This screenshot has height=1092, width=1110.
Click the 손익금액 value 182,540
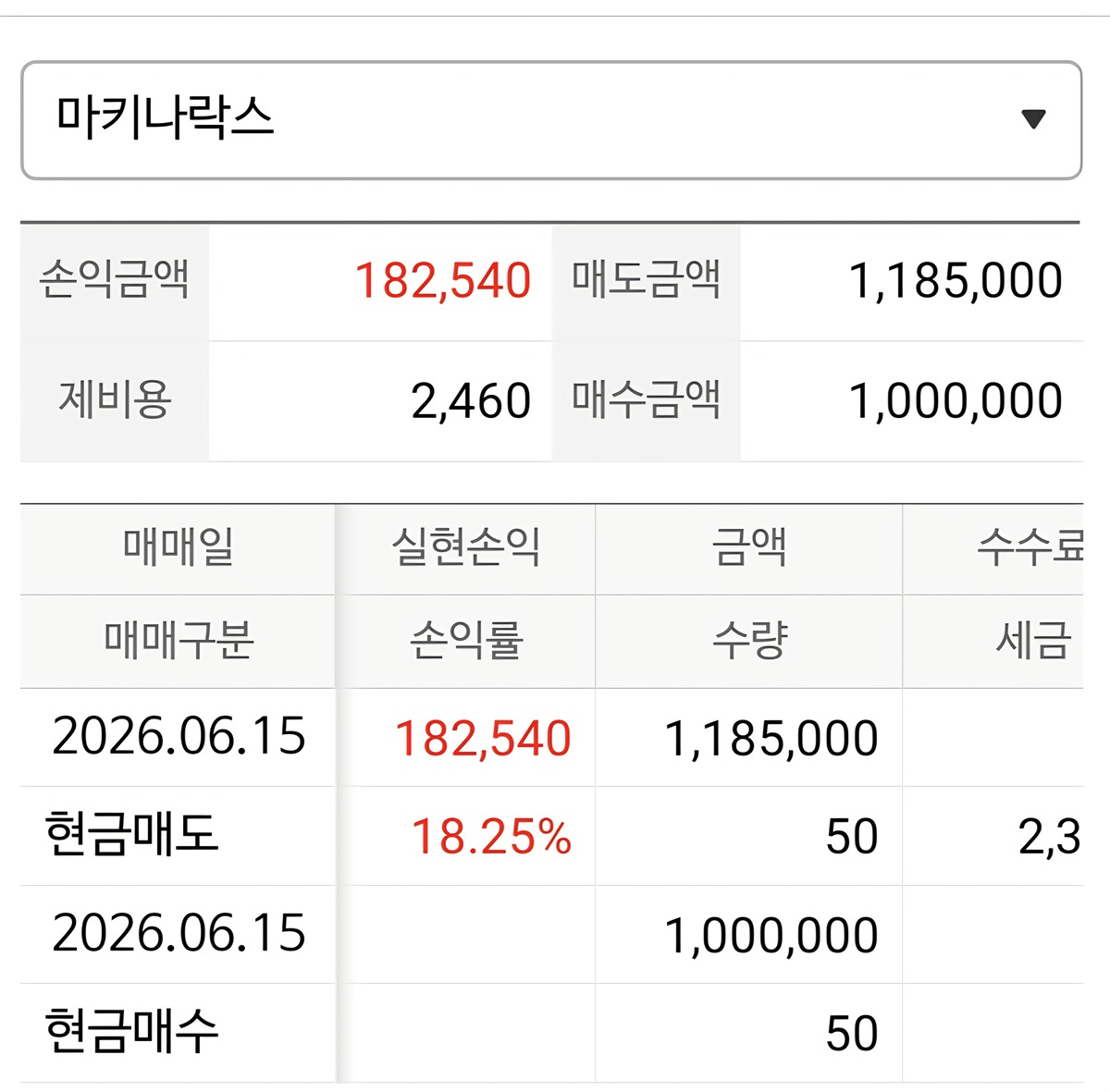(443, 281)
